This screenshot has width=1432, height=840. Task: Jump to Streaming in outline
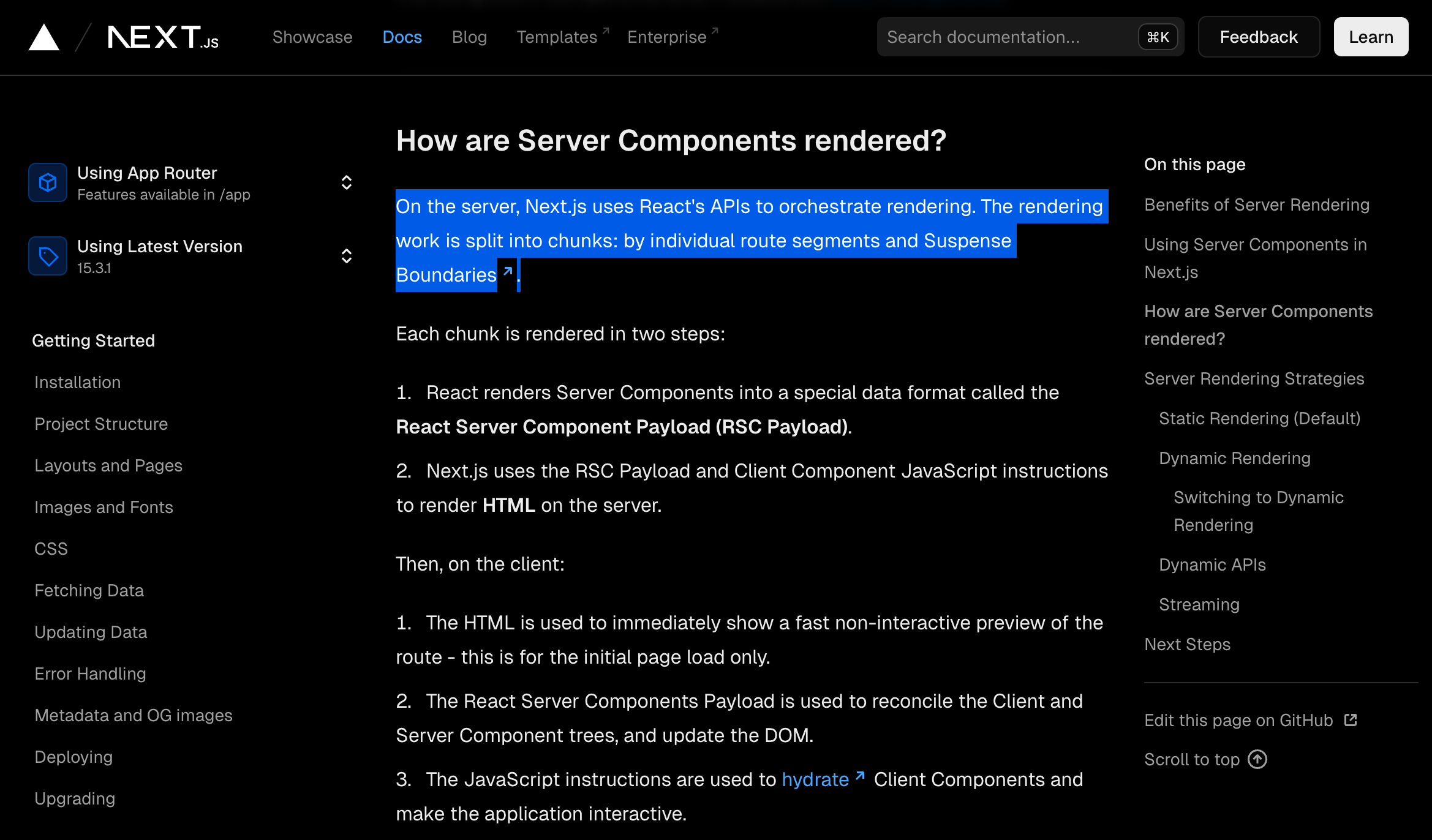point(1199,604)
